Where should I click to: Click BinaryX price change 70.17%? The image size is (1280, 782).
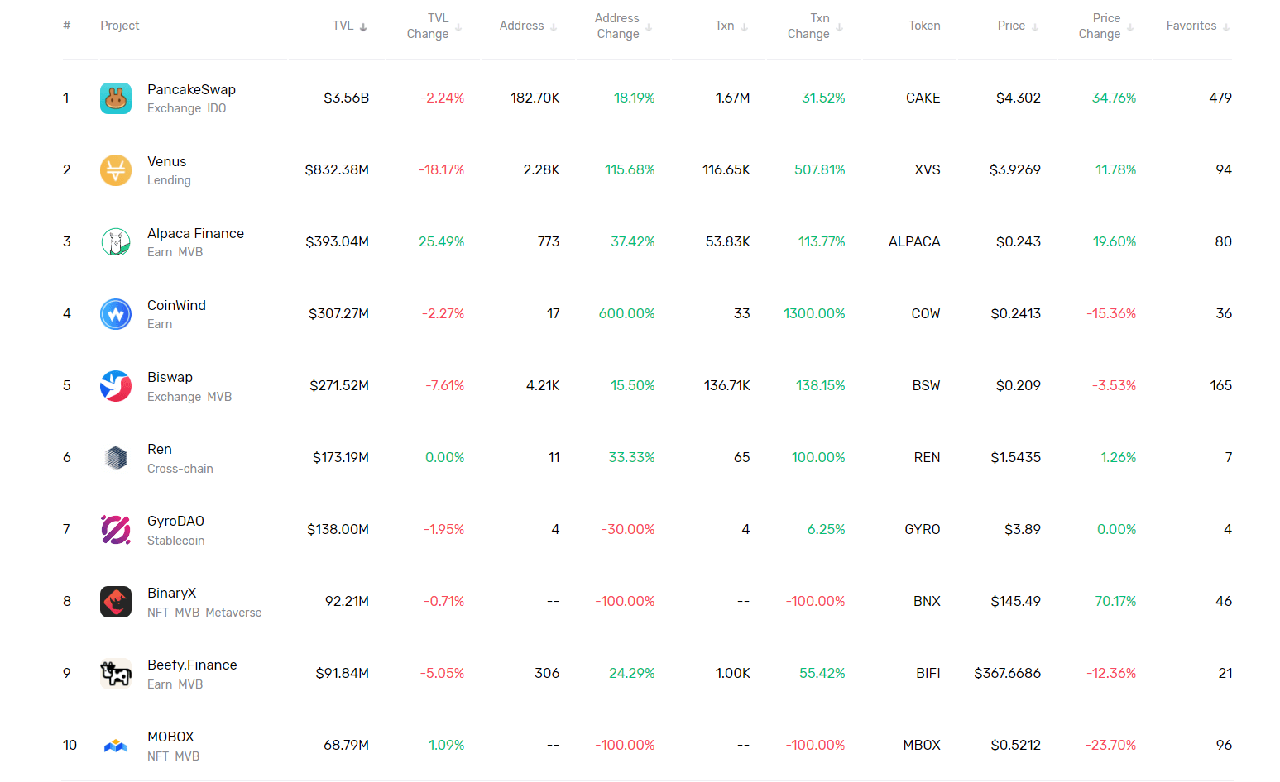[x=1116, y=602]
